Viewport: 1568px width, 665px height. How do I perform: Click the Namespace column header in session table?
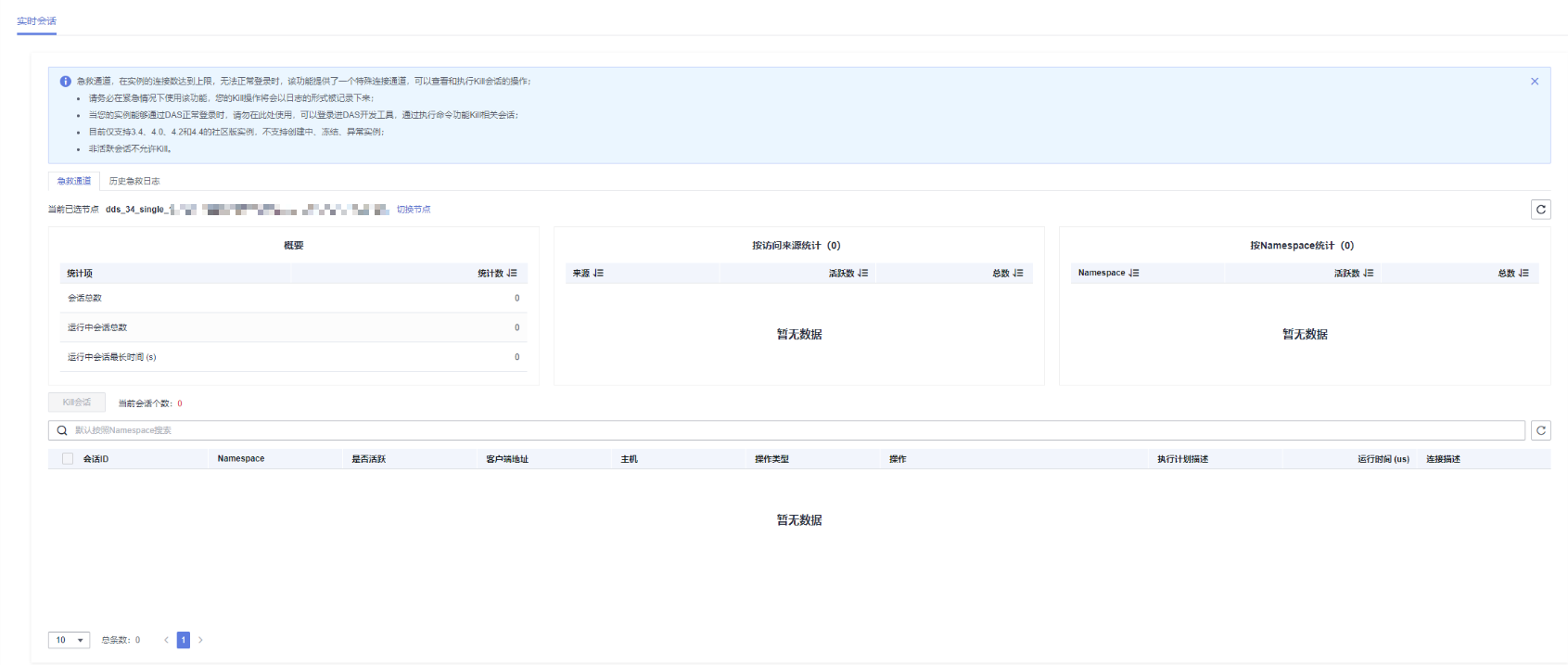pyautogui.click(x=241, y=459)
